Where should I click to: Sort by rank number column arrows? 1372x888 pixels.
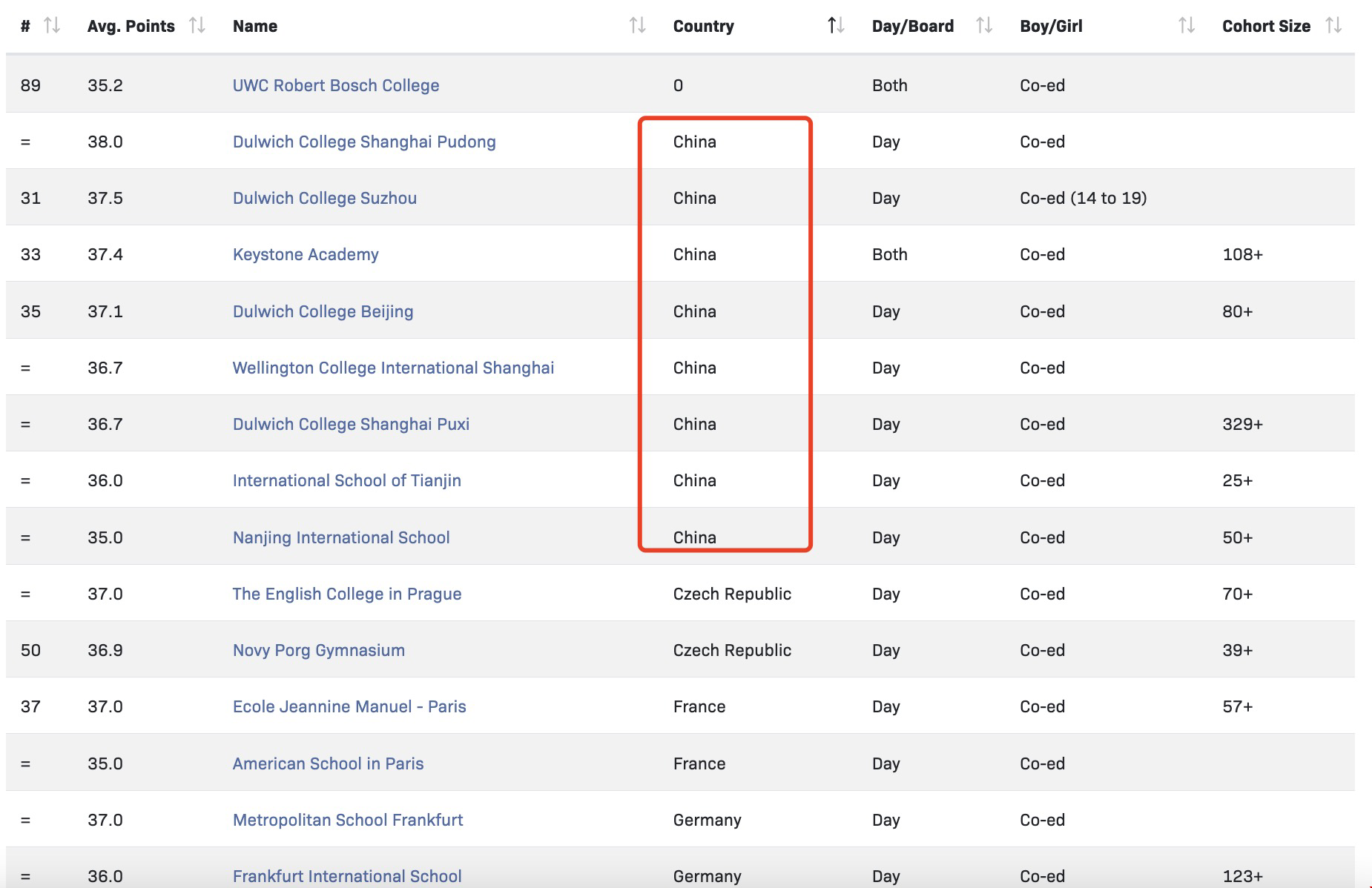pyautogui.click(x=52, y=26)
